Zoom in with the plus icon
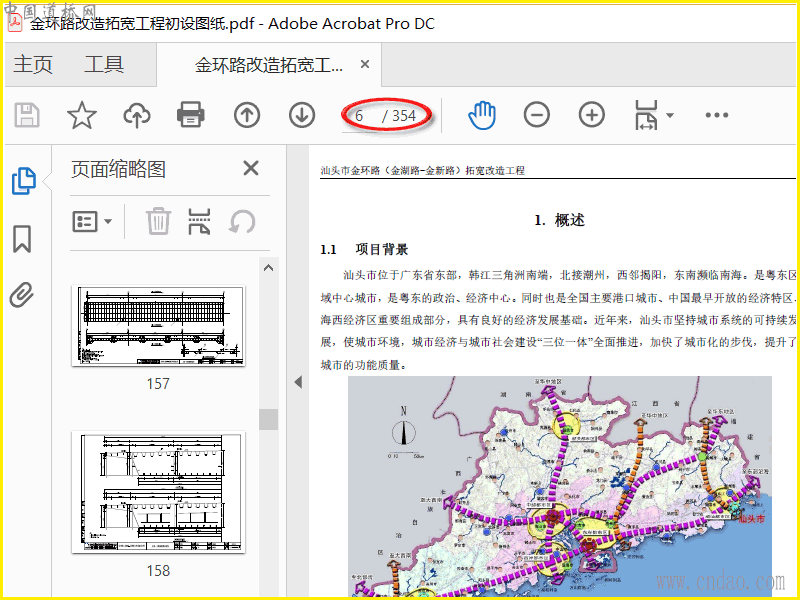 click(x=592, y=115)
